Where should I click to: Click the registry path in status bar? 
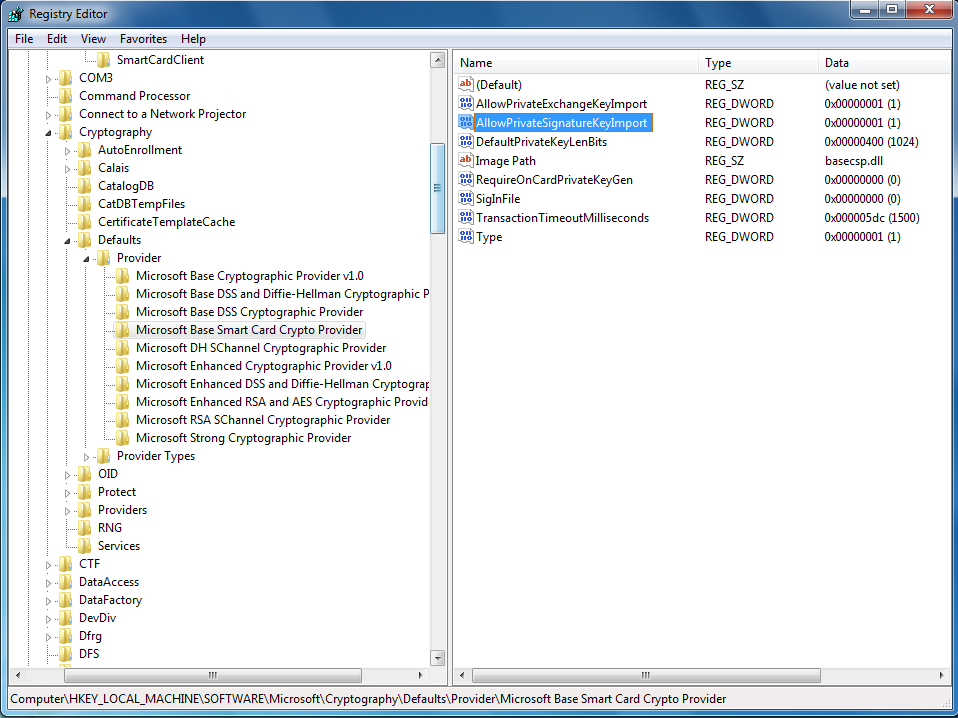pos(368,698)
